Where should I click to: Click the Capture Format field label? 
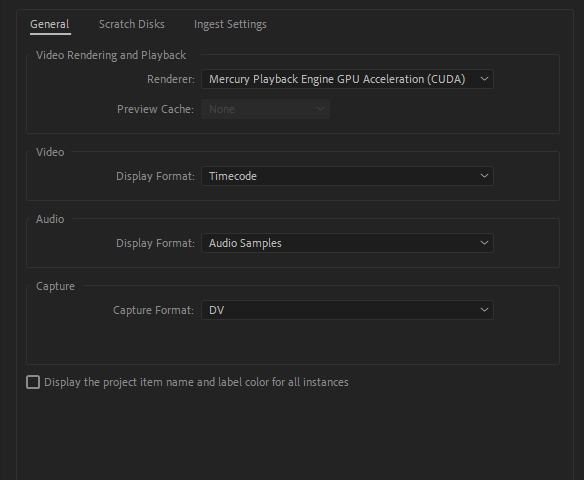click(153, 310)
